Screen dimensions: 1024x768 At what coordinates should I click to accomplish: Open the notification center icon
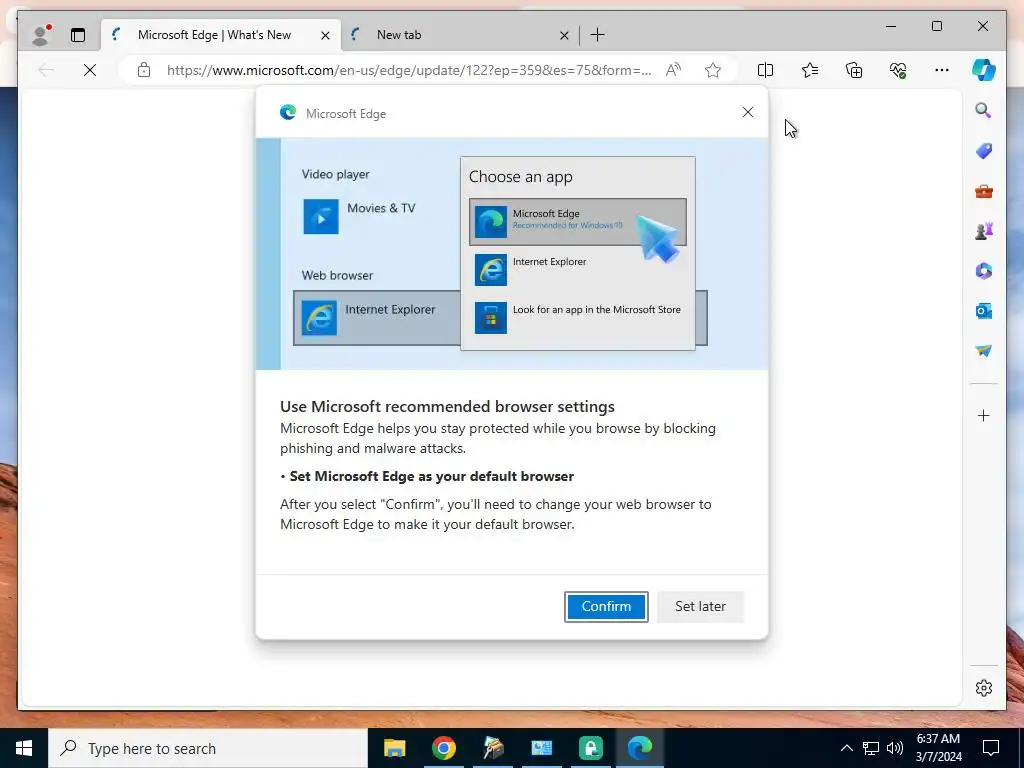pos(991,748)
